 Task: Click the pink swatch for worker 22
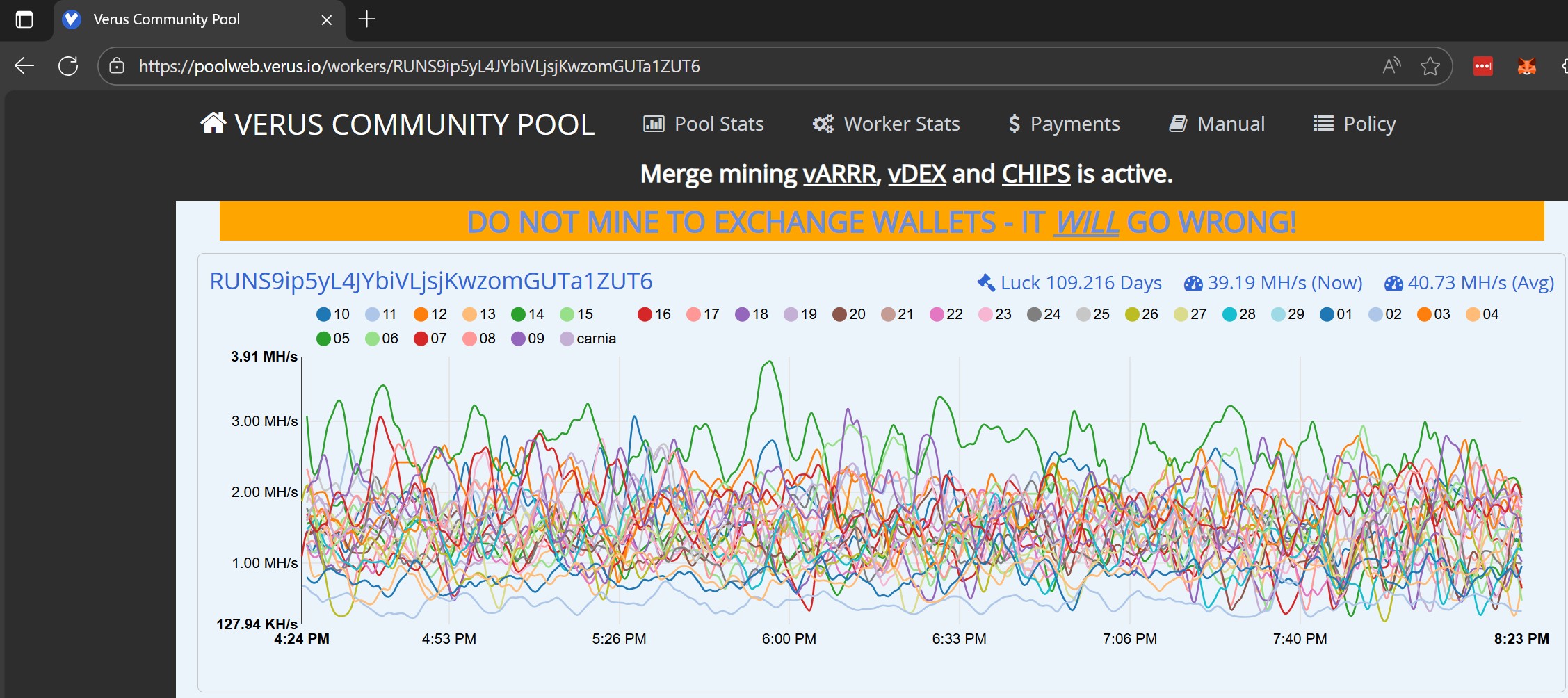[x=937, y=314]
